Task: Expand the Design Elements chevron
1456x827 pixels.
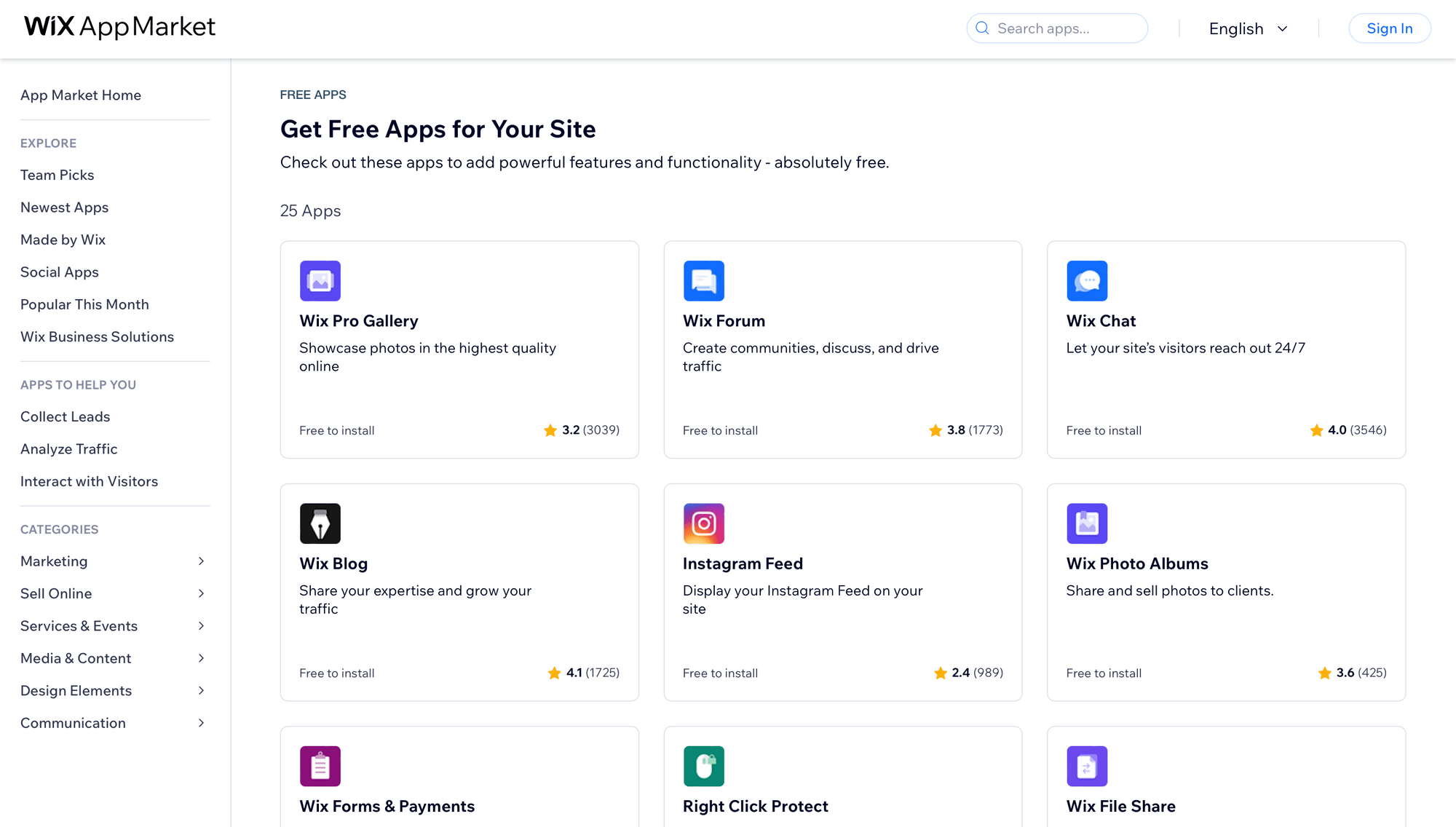Action: [201, 691]
